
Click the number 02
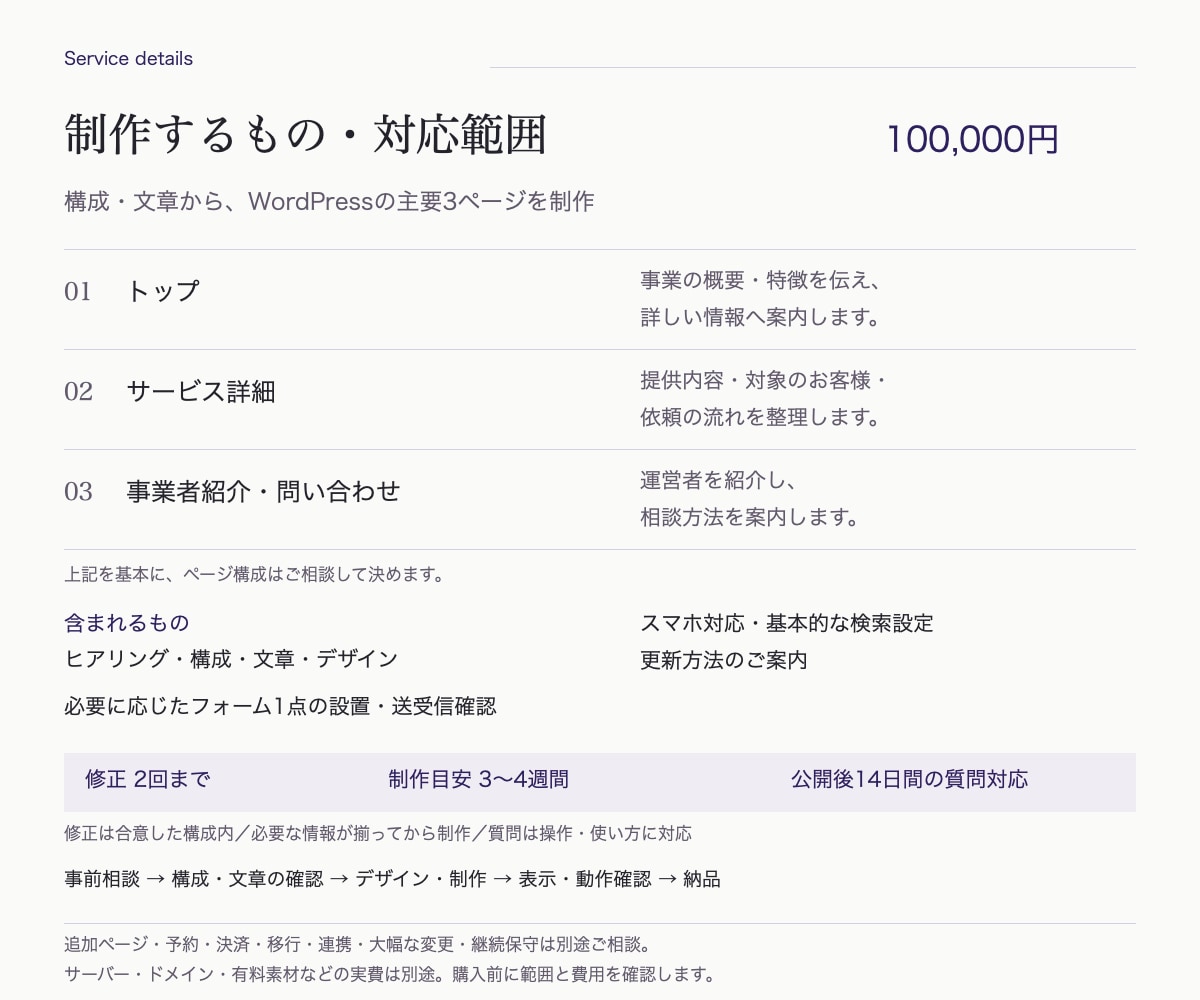point(78,392)
